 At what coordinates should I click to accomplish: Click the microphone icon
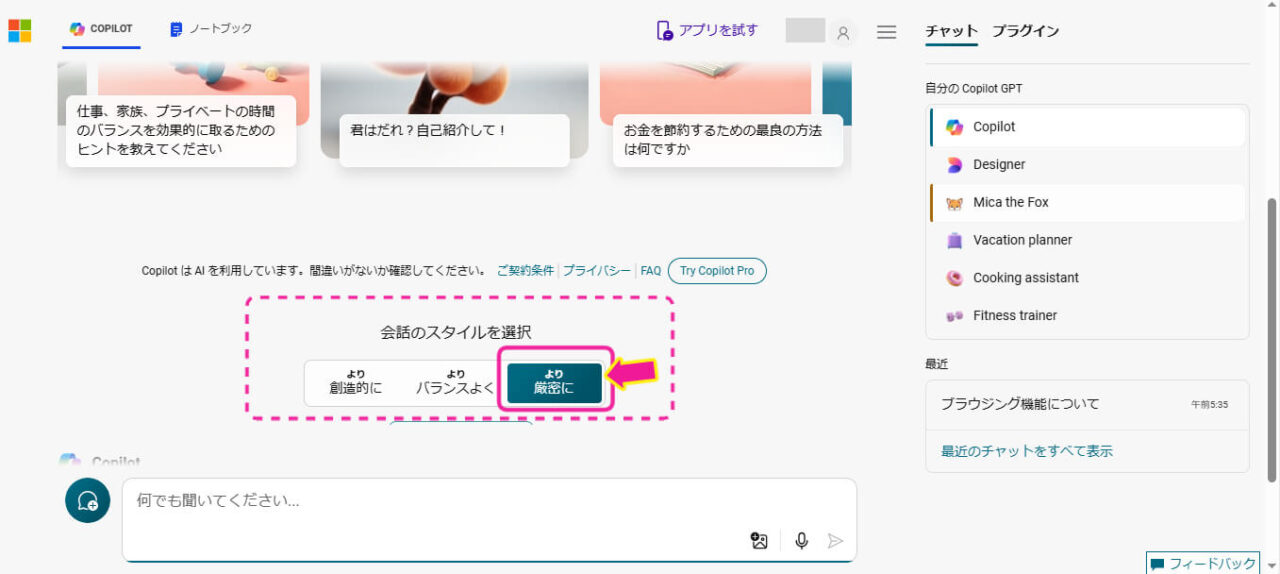coord(801,540)
